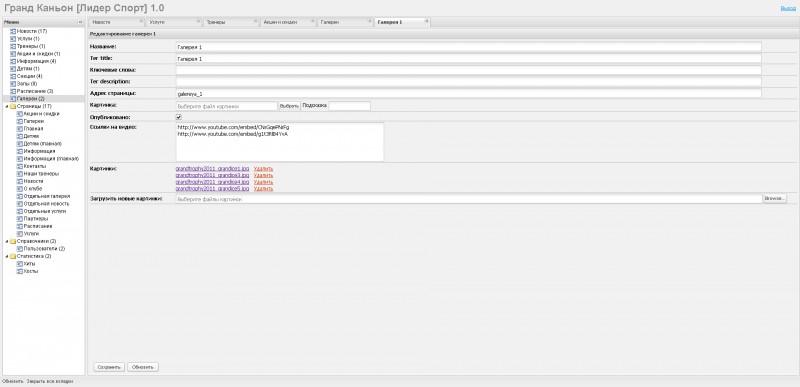
Task: Focus the Ключевые слова input field
Action: pos(468,70)
